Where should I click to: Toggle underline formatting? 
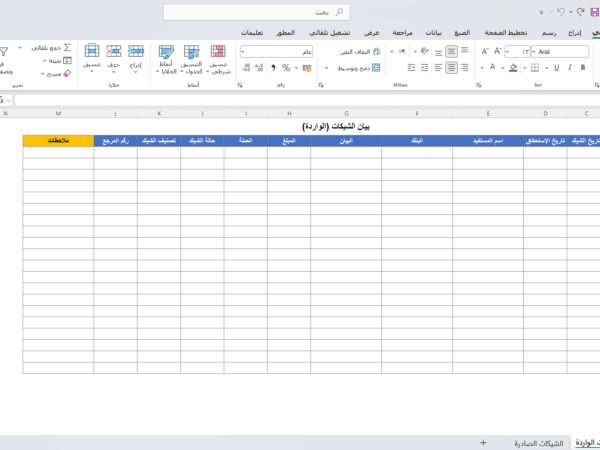[x=555, y=68]
